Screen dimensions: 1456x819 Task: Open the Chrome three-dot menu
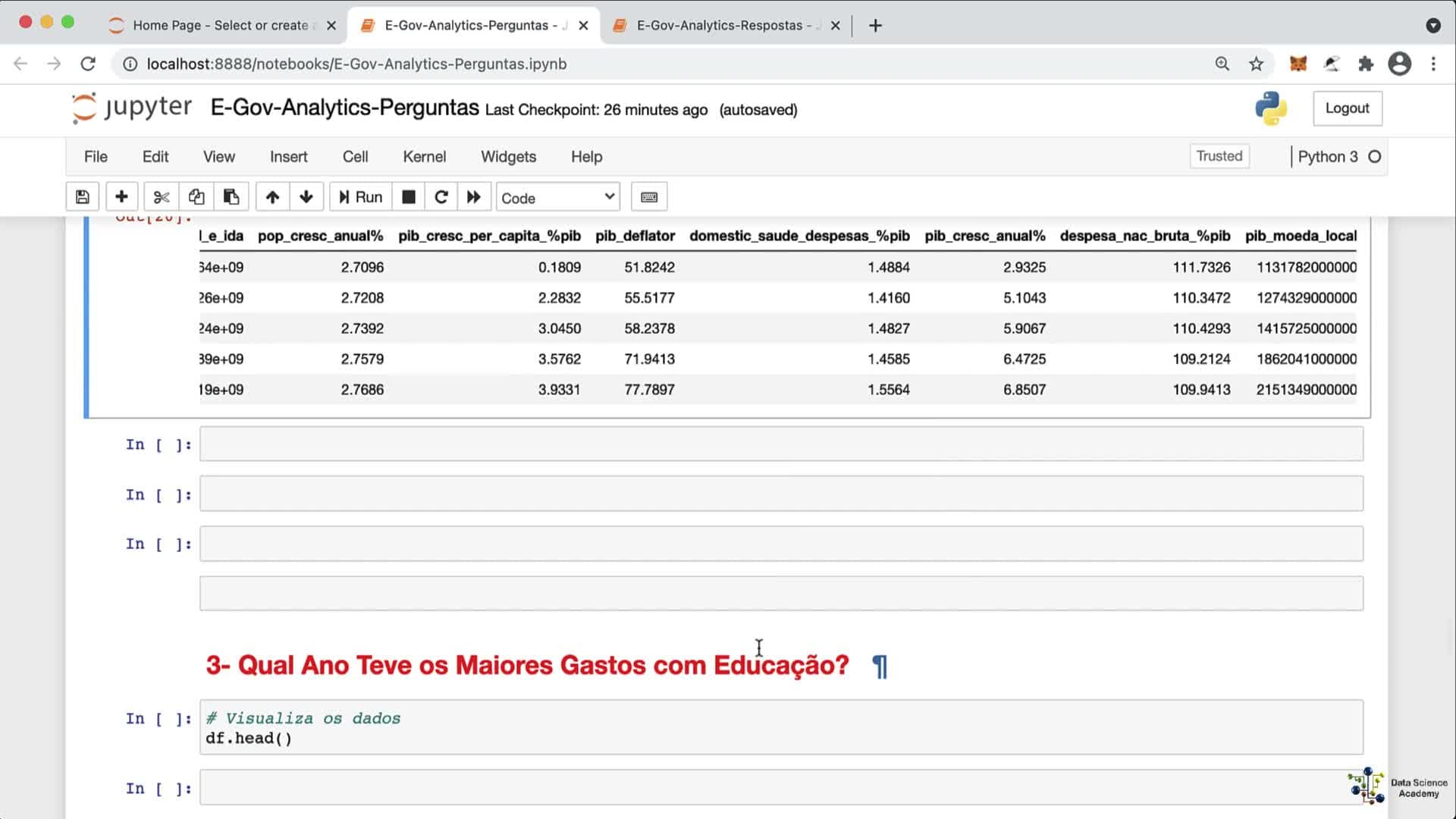click(x=1433, y=64)
